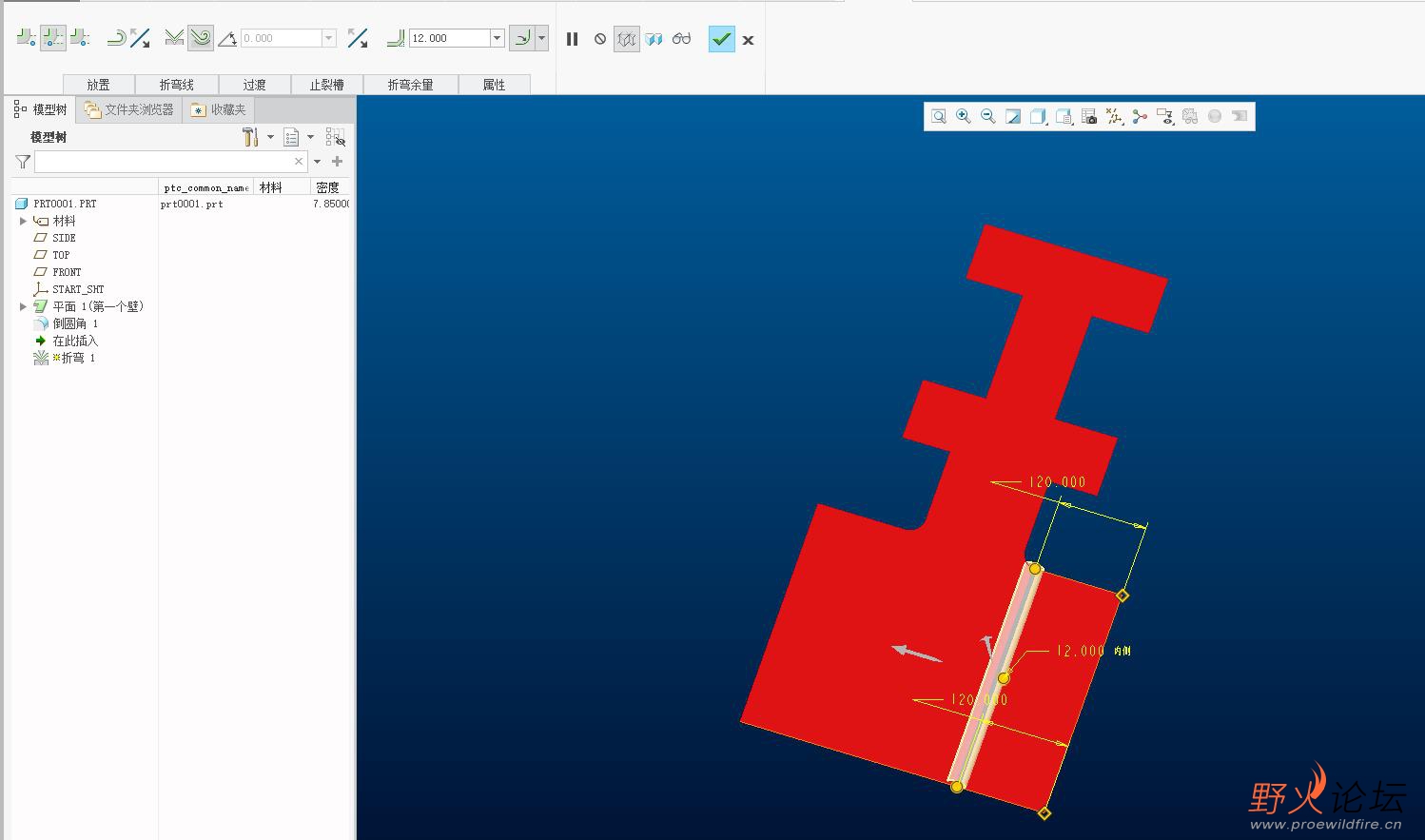Expand the 材料 tree node
Screen dimensions: 1425x840
(23, 221)
